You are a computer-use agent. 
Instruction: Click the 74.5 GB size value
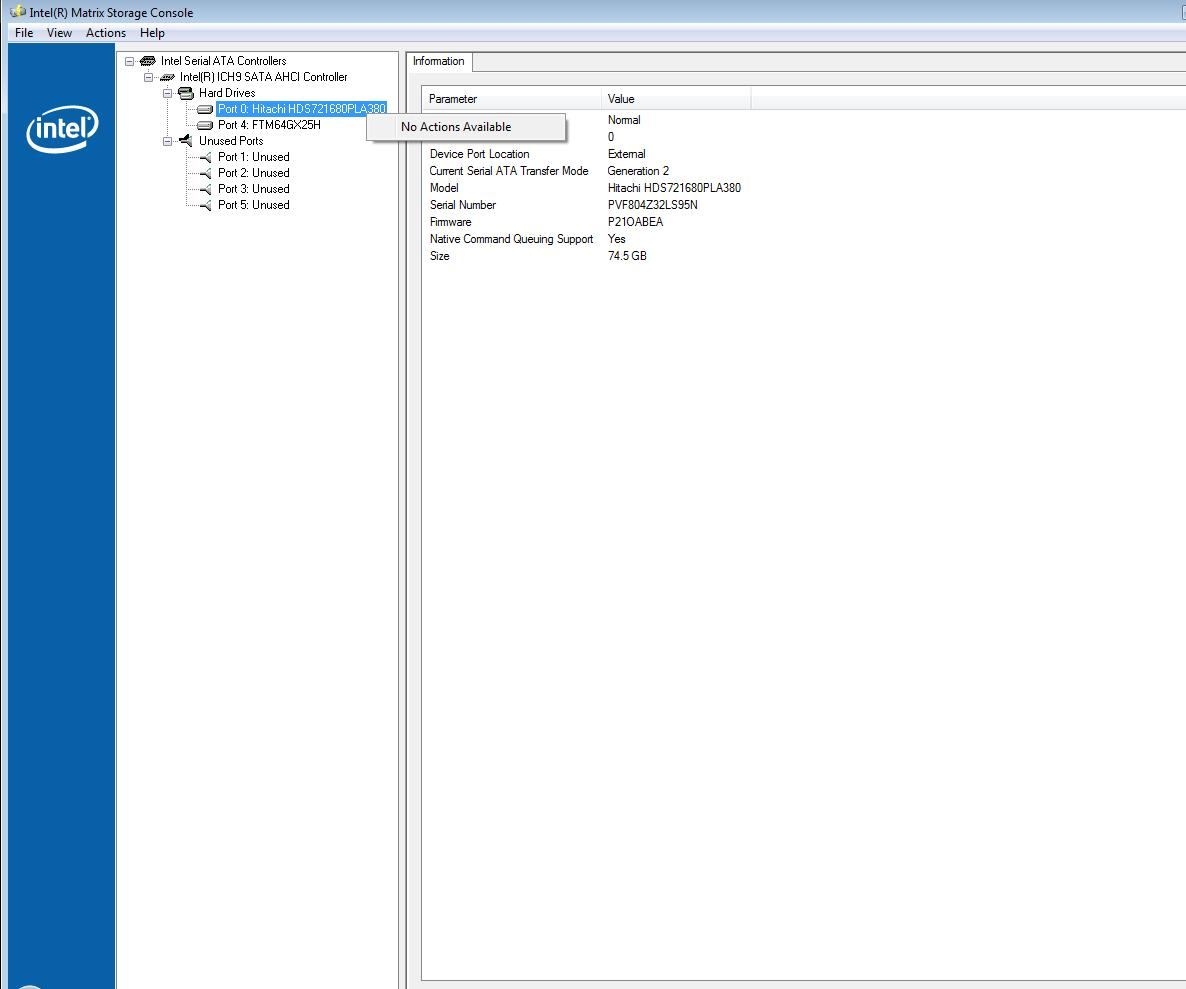click(x=627, y=256)
